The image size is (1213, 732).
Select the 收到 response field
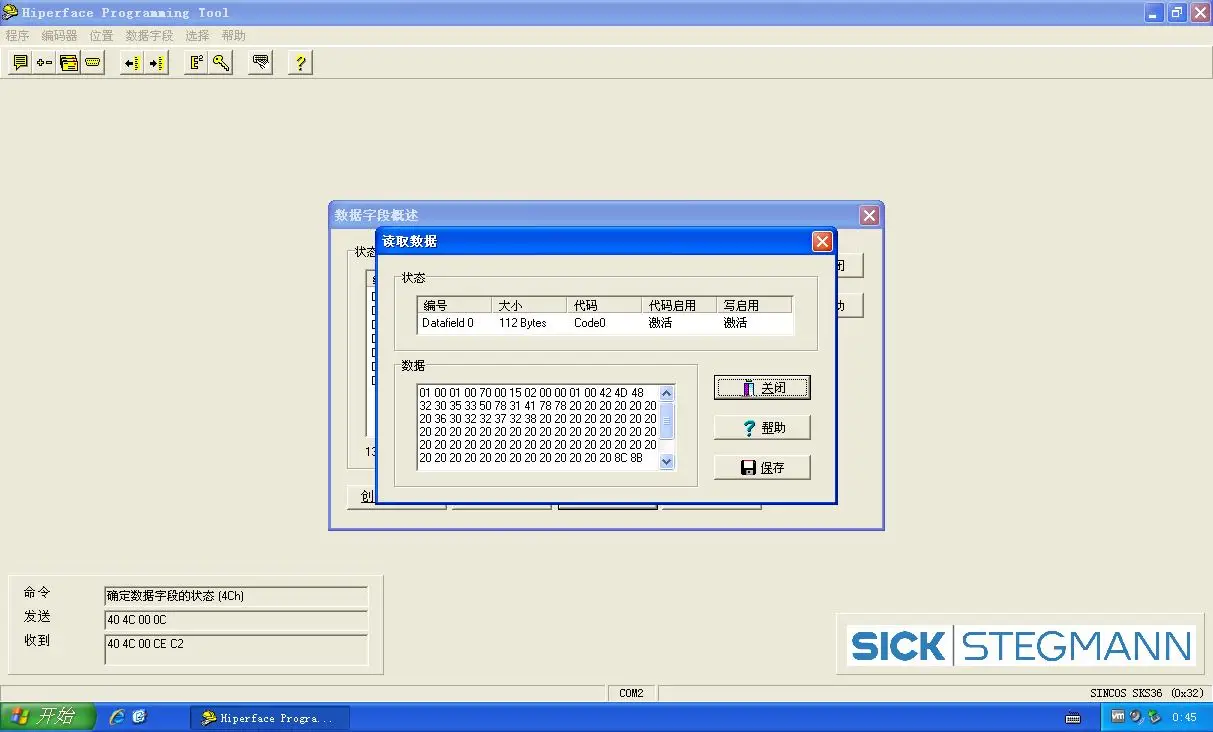coord(236,644)
